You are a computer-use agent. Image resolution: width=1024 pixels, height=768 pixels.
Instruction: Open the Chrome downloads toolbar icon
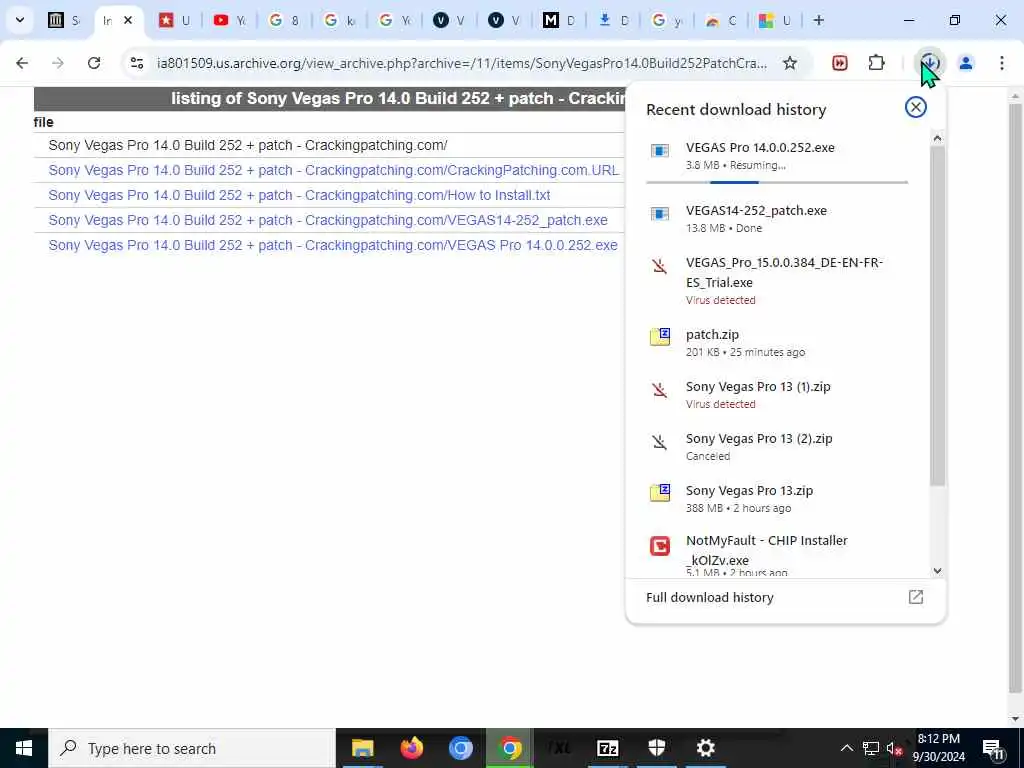click(929, 63)
